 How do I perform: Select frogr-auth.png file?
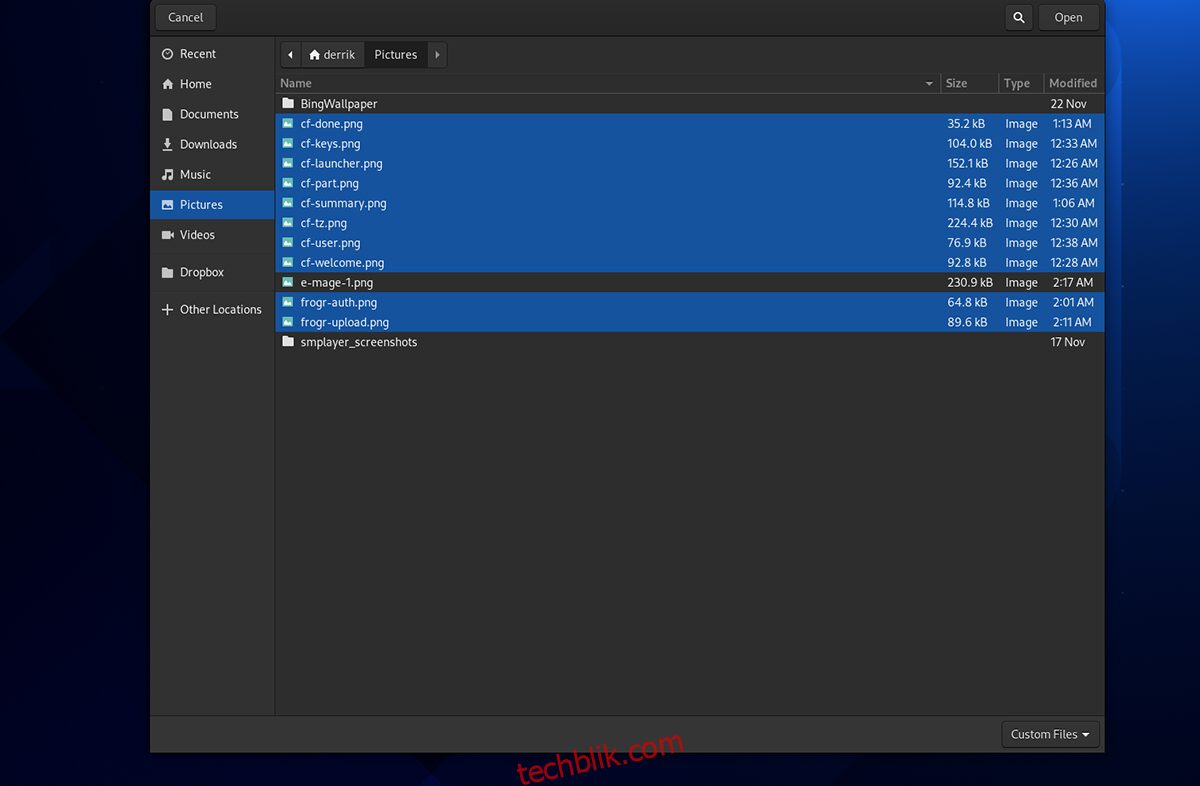(x=690, y=302)
